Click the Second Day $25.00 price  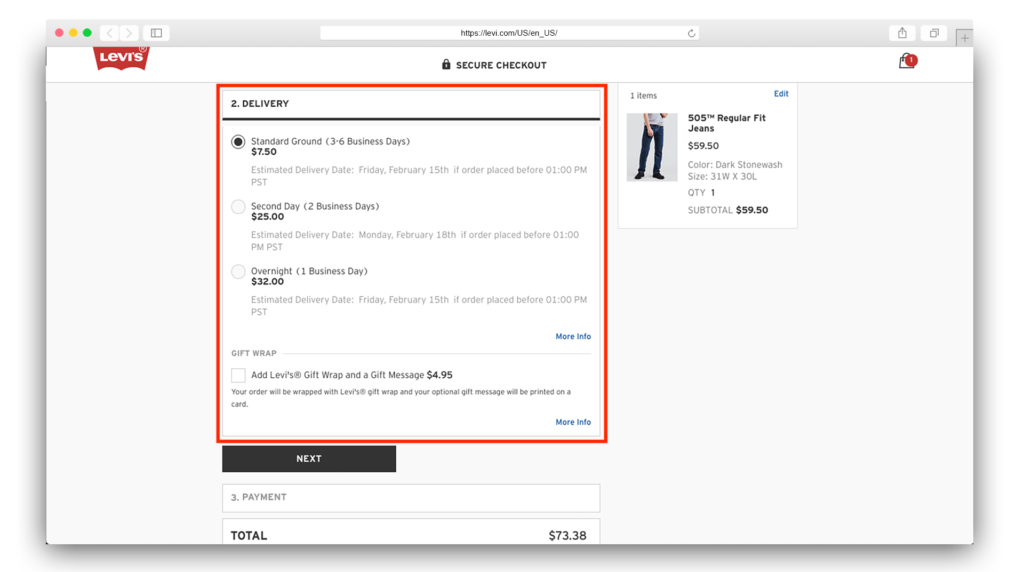pyautogui.click(x=267, y=217)
